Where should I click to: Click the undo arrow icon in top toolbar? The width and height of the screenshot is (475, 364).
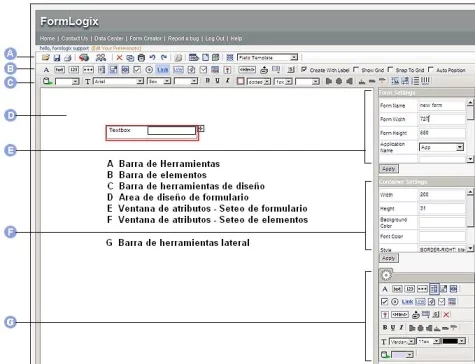[152, 57]
